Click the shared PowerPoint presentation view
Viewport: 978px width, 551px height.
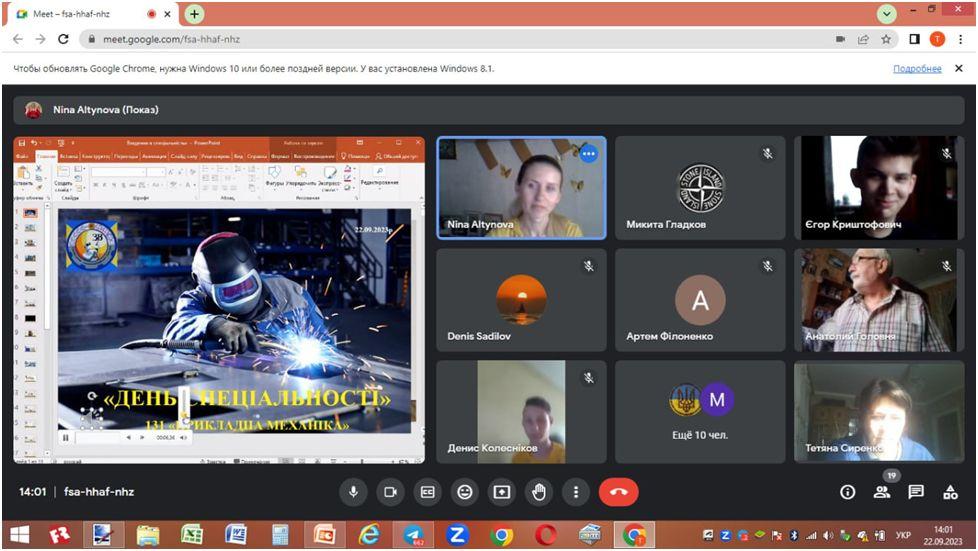pyautogui.click(x=219, y=300)
